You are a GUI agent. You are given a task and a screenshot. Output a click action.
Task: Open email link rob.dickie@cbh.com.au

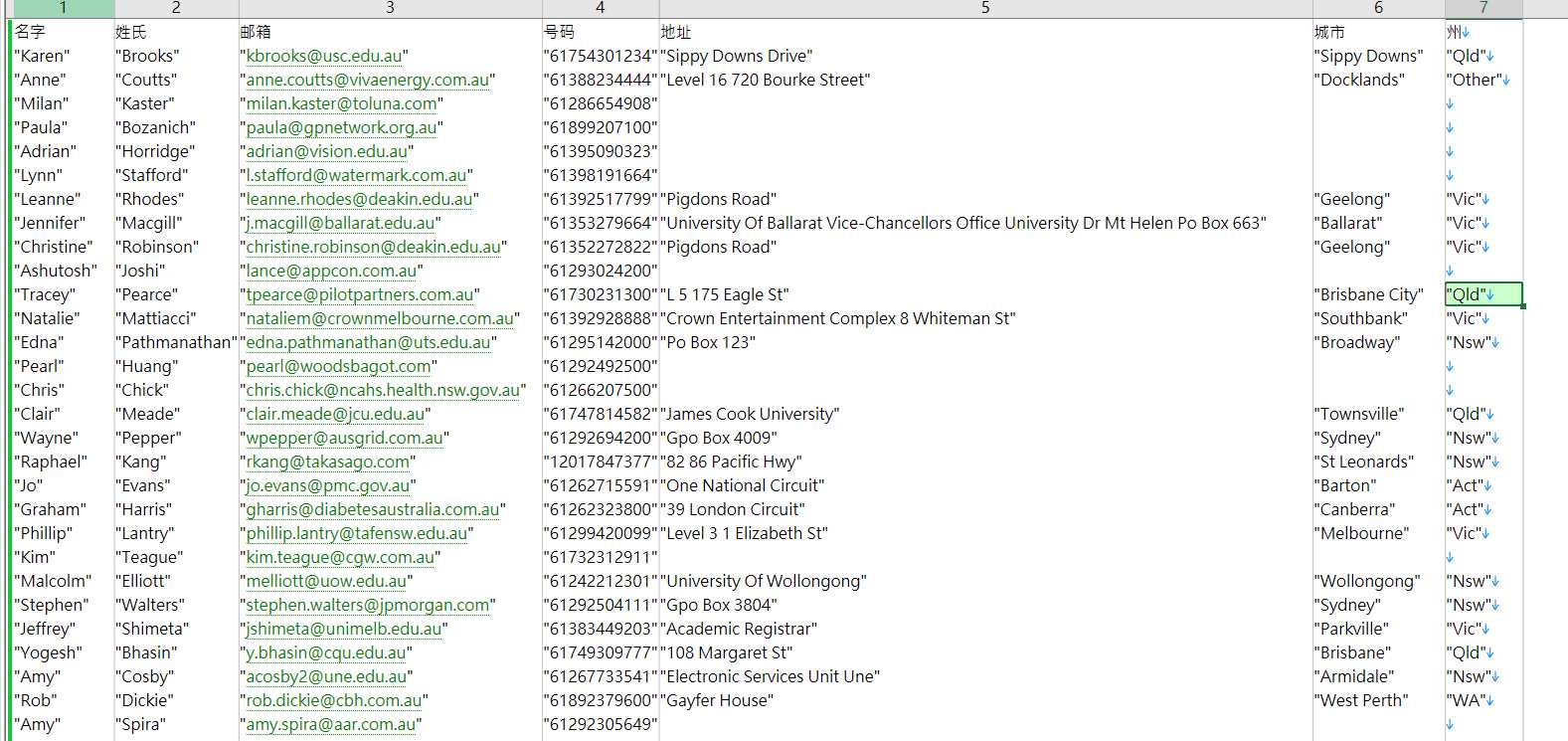334,700
